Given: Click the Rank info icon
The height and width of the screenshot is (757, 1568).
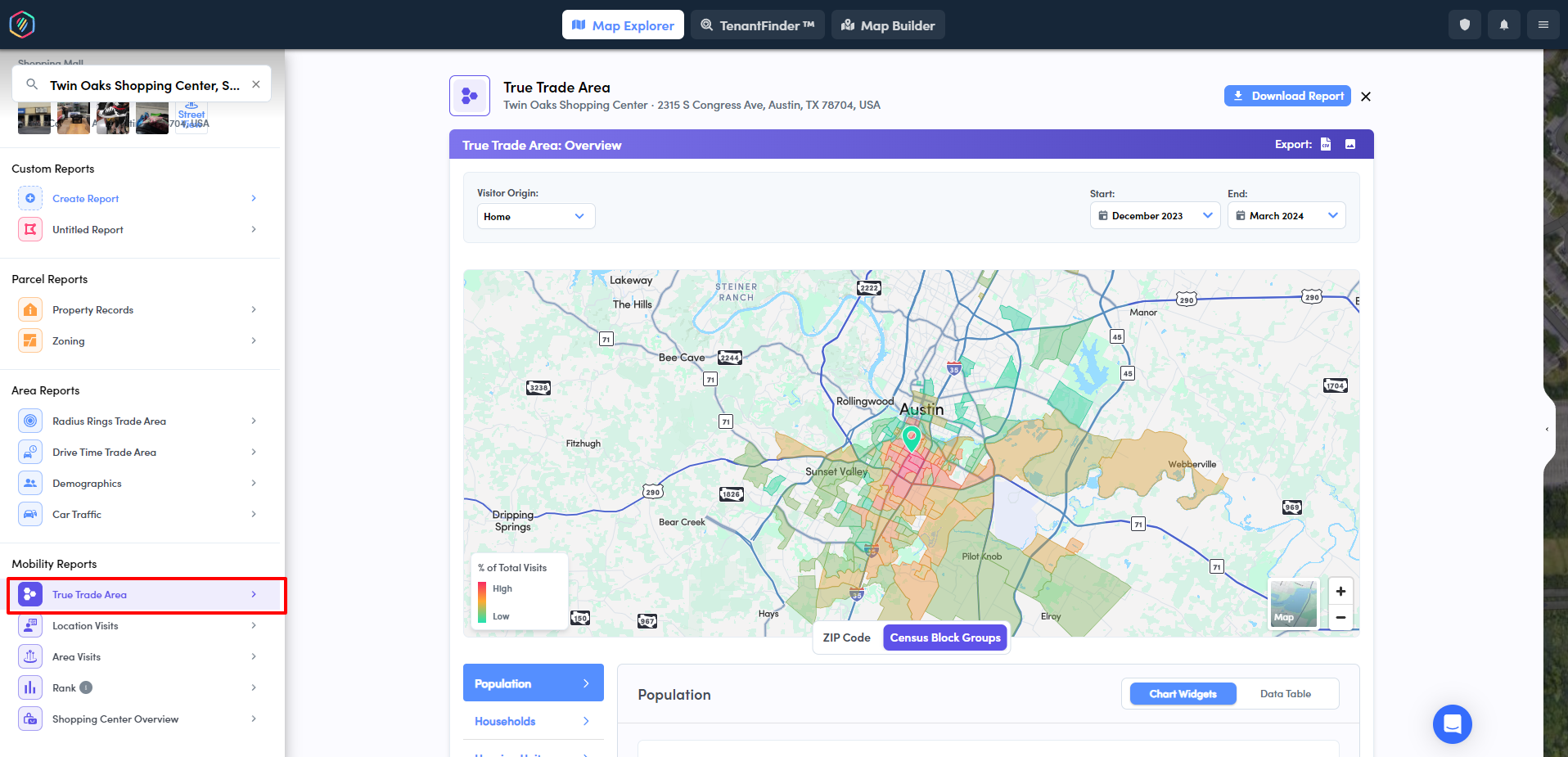Looking at the screenshot, I should coord(86,687).
